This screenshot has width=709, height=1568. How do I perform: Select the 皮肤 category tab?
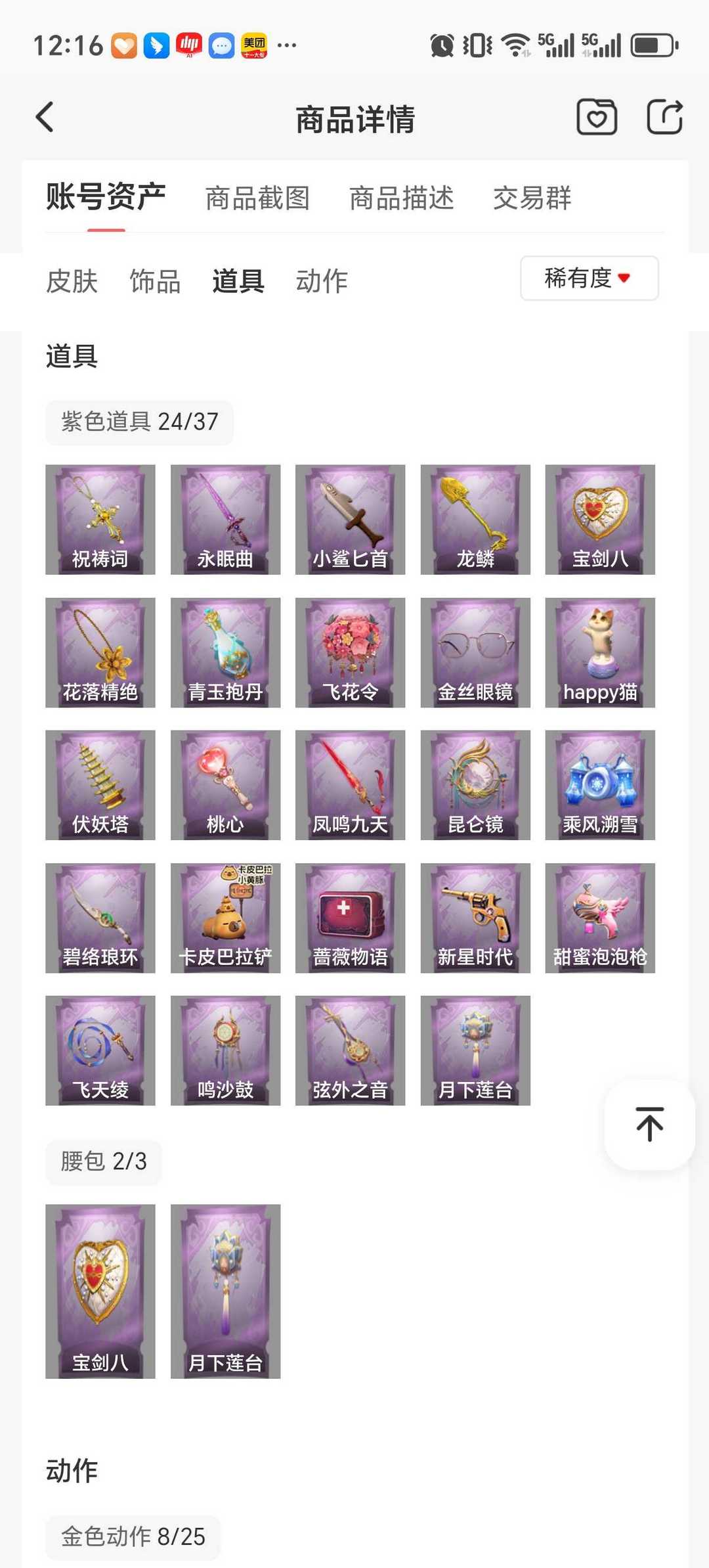tap(72, 281)
